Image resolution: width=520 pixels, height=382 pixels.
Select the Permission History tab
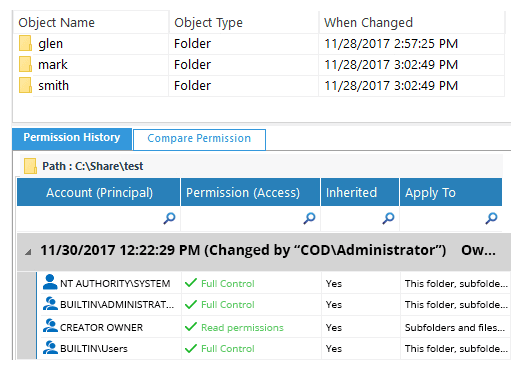72,139
